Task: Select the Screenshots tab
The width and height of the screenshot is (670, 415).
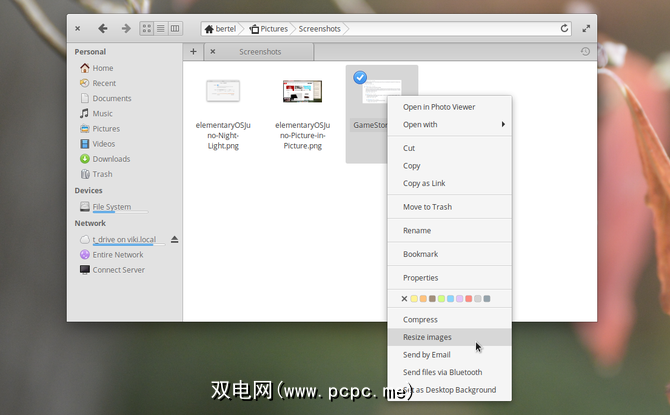Action: [x=260, y=52]
